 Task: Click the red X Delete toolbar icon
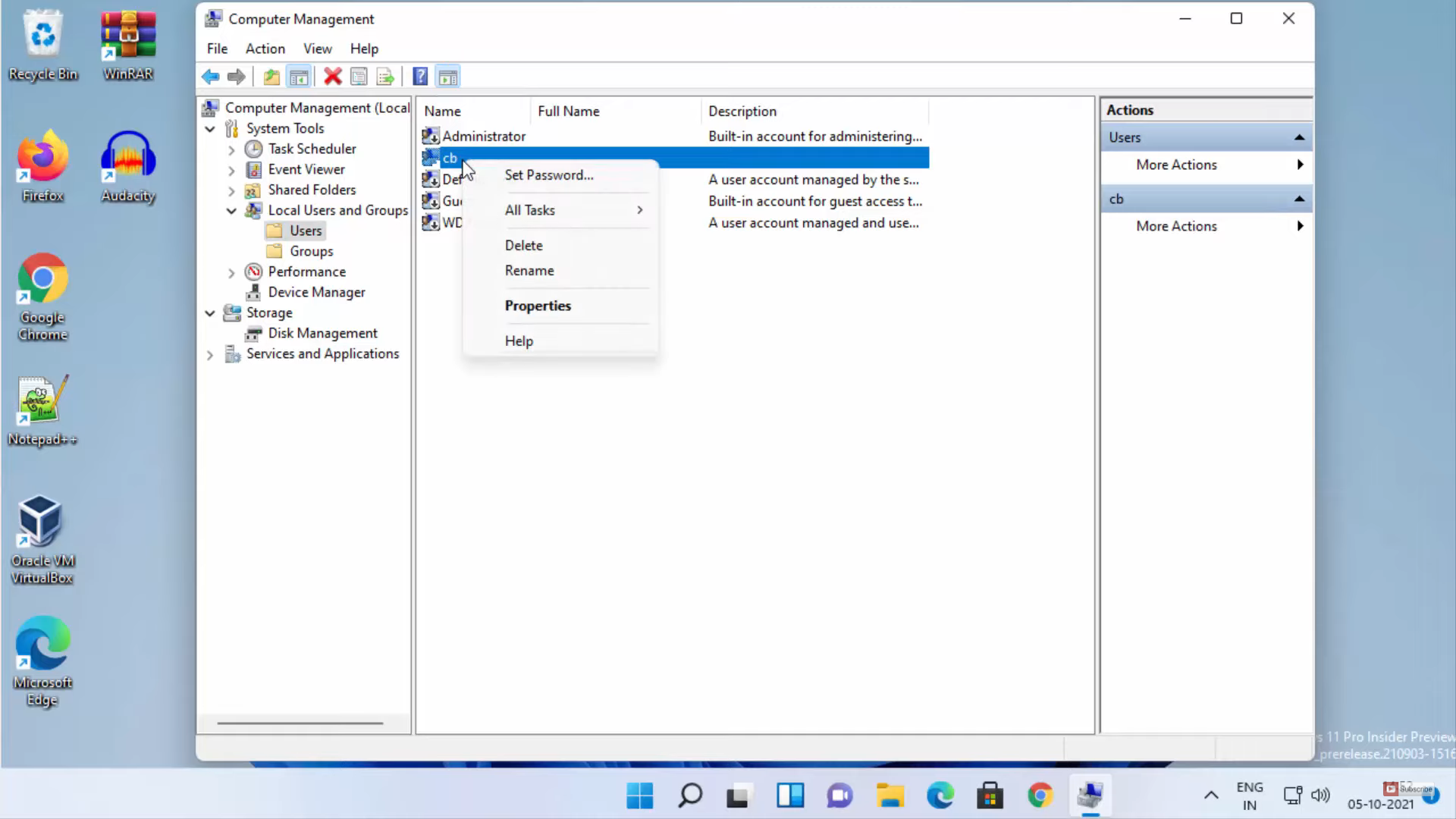click(333, 77)
